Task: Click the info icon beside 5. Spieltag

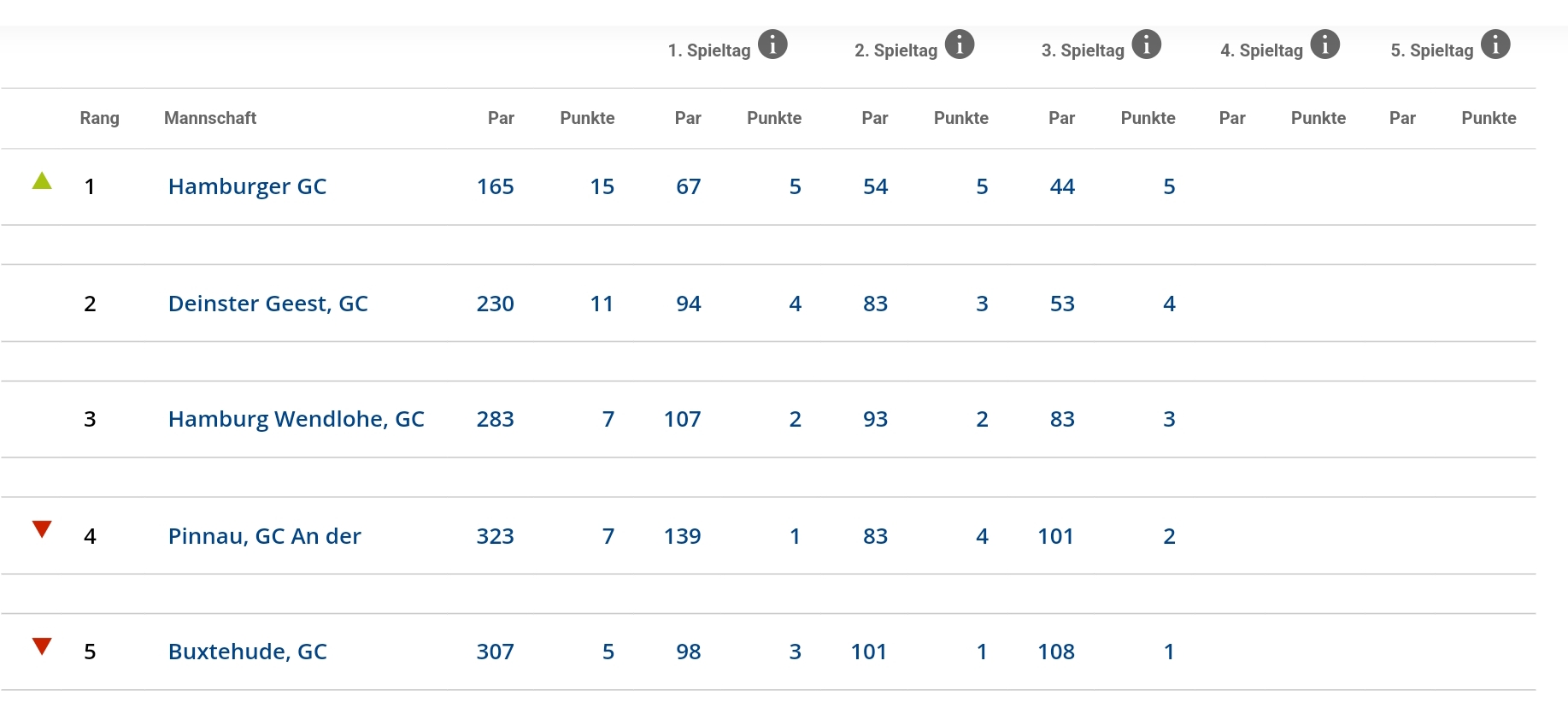Action: [x=1495, y=44]
